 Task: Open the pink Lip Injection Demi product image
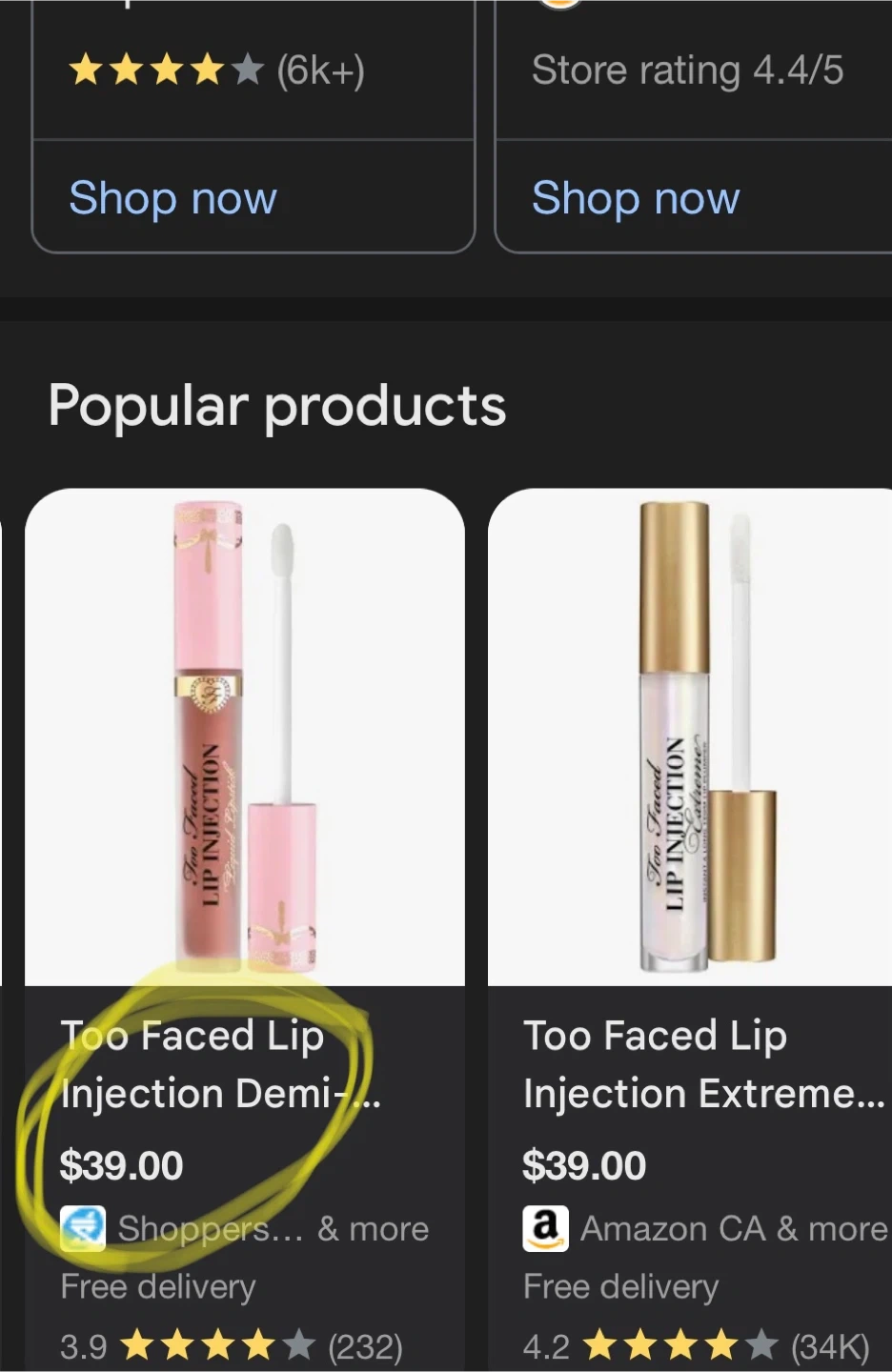[245, 736]
